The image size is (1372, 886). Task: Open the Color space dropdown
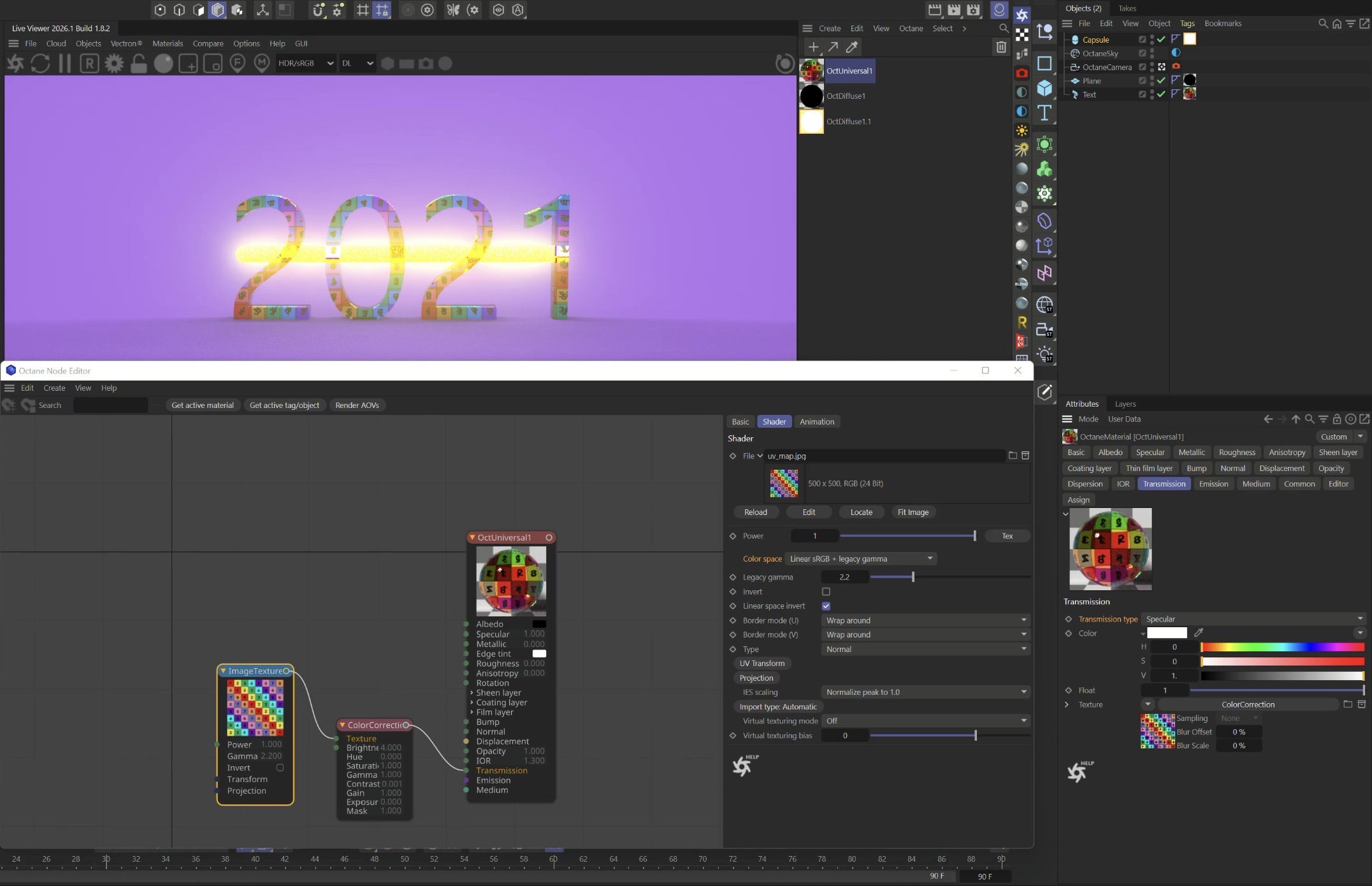(x=860, y=559)
